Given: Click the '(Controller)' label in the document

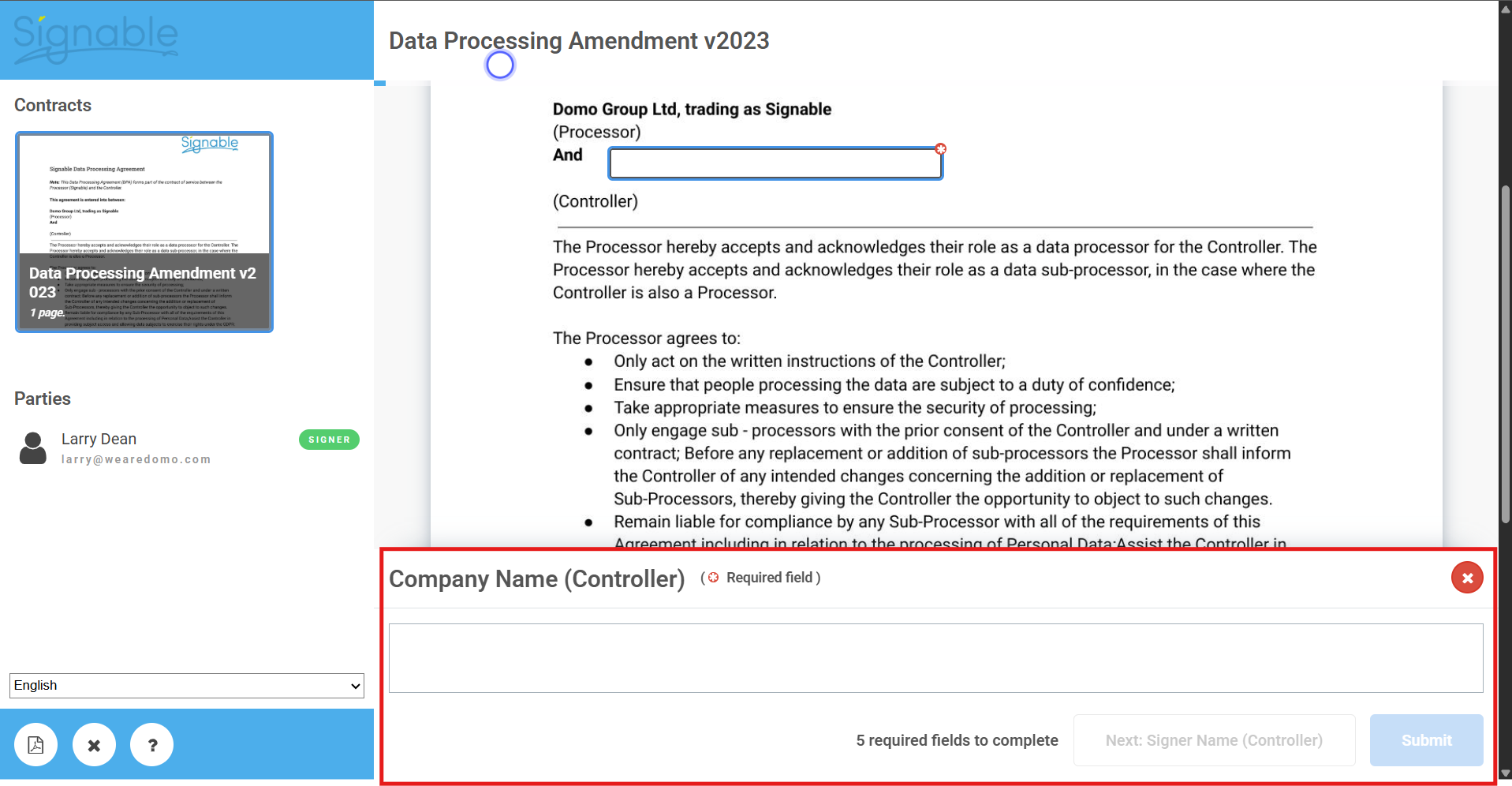Looking at the screenshot, I should (x=595, y=201).
